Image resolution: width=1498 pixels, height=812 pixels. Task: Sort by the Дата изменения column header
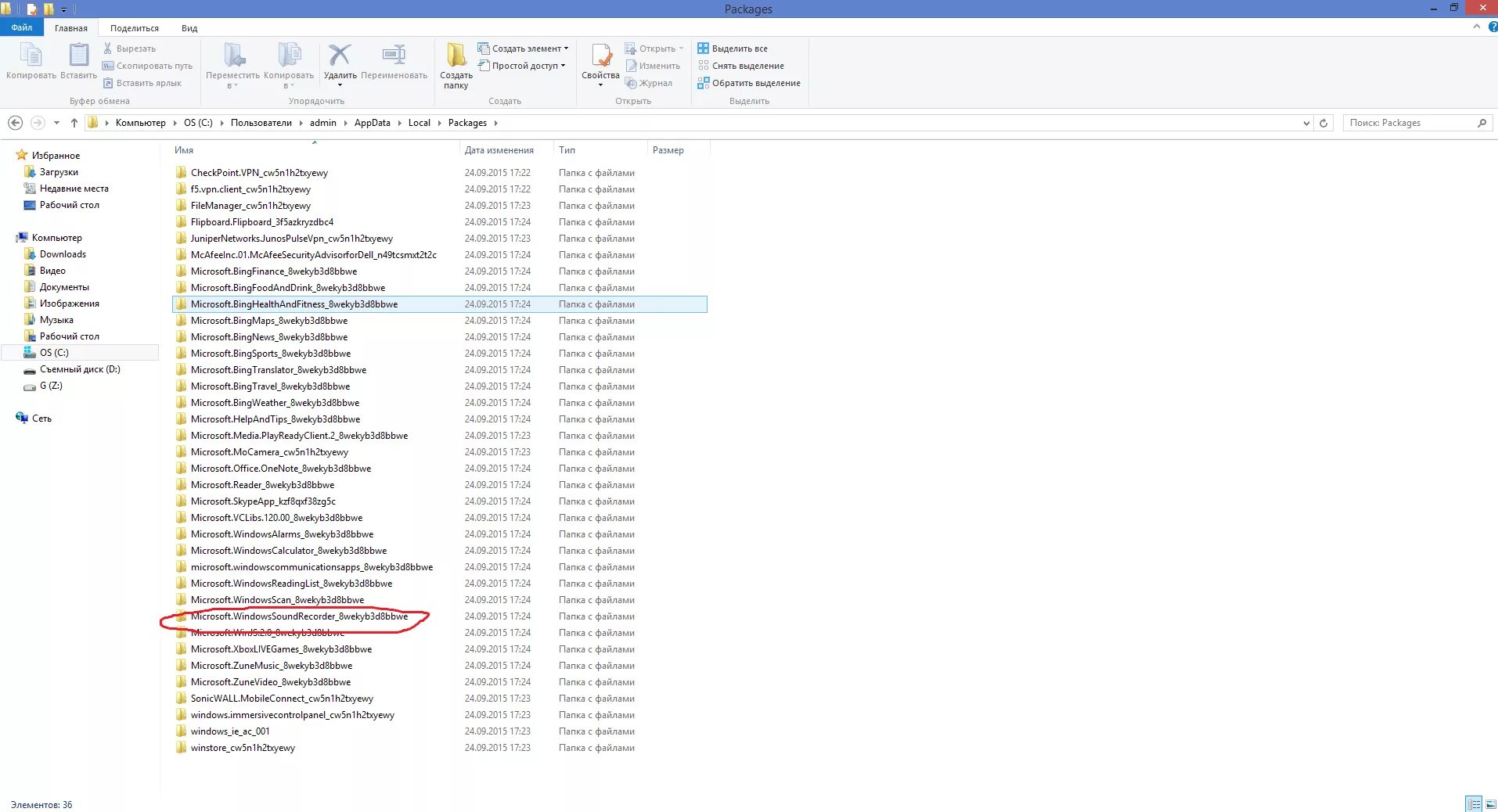point(499,150)
